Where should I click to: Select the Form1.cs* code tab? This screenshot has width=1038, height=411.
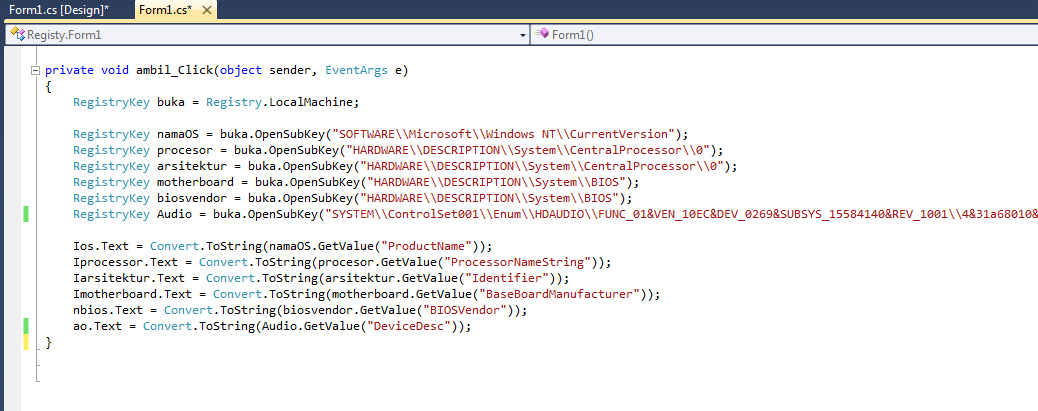tap(175, 9)
